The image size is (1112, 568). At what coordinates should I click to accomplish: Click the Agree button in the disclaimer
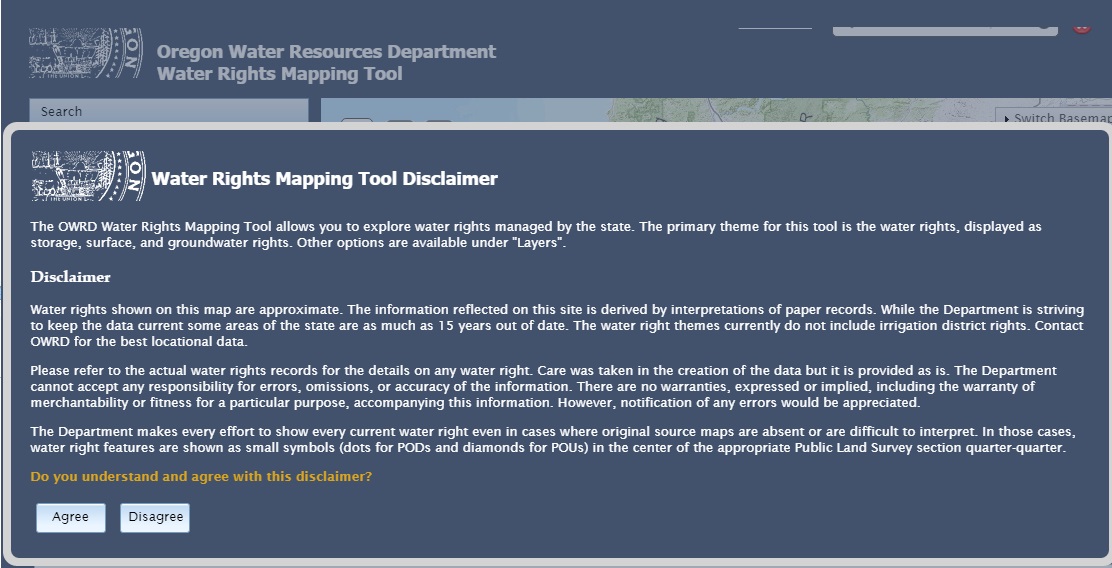71,517
